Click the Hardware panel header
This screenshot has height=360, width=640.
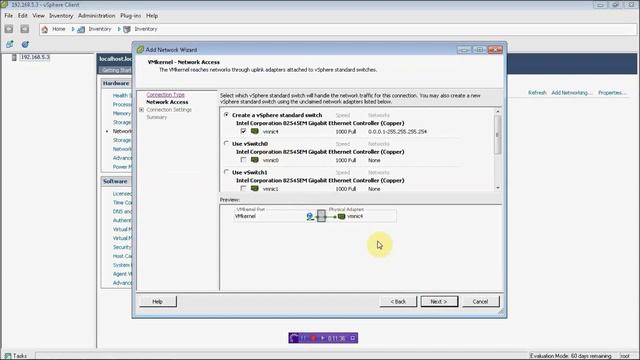(116, 83)
